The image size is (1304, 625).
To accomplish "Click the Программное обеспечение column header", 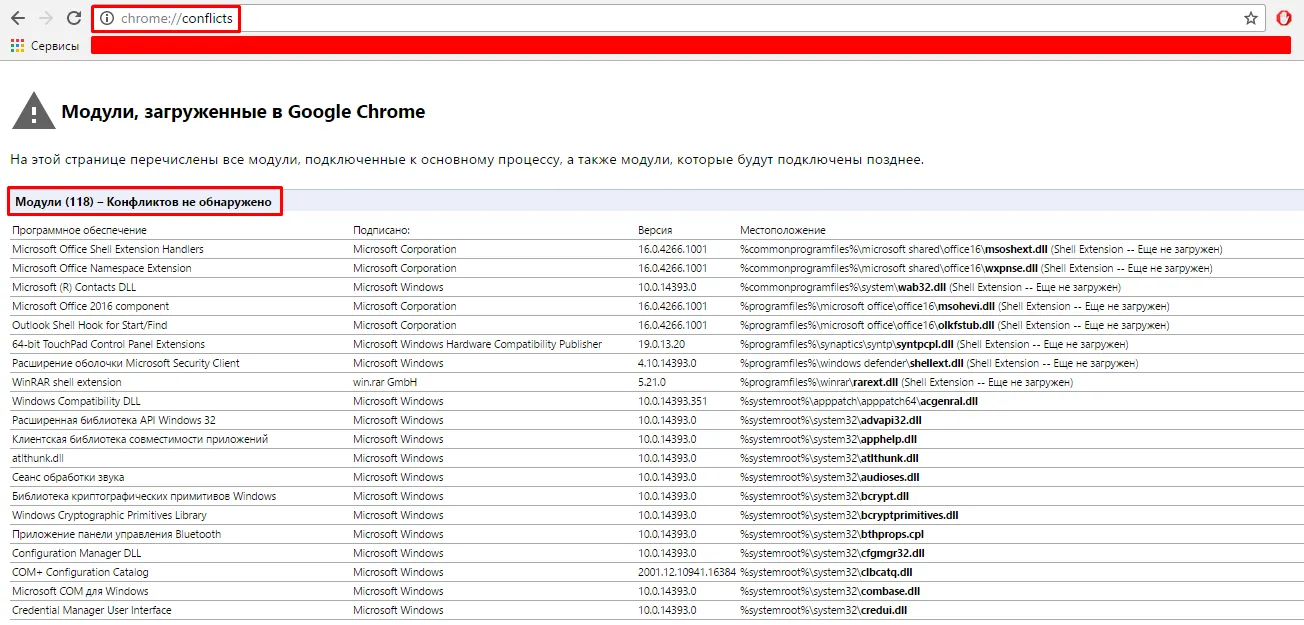I will coord(79,230).
